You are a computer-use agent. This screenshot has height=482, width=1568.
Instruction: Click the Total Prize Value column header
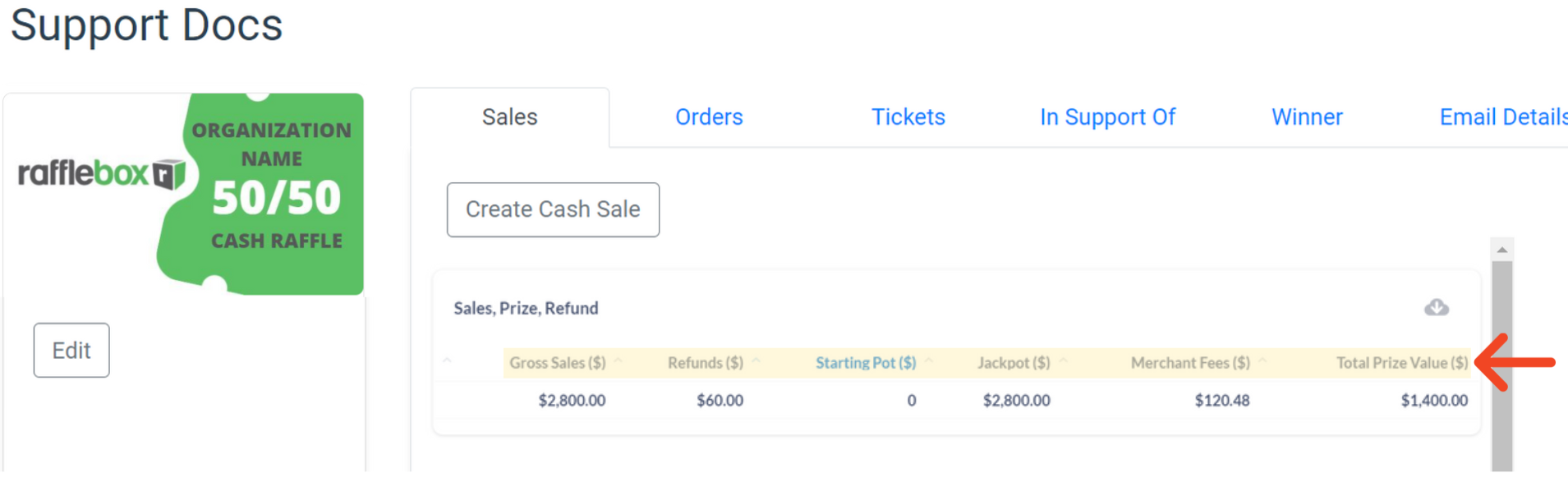1401,363
